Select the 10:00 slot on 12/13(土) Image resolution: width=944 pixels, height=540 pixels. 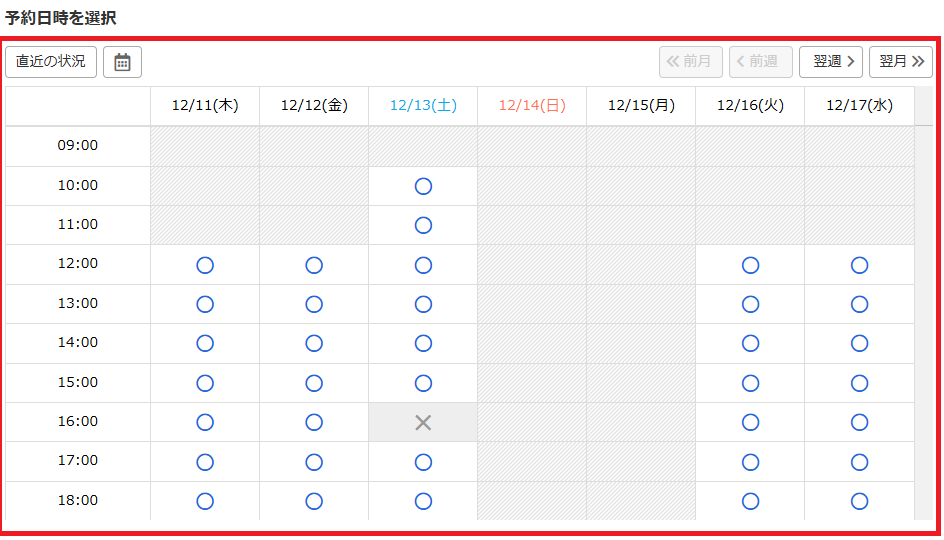click(x=423, y=186)
